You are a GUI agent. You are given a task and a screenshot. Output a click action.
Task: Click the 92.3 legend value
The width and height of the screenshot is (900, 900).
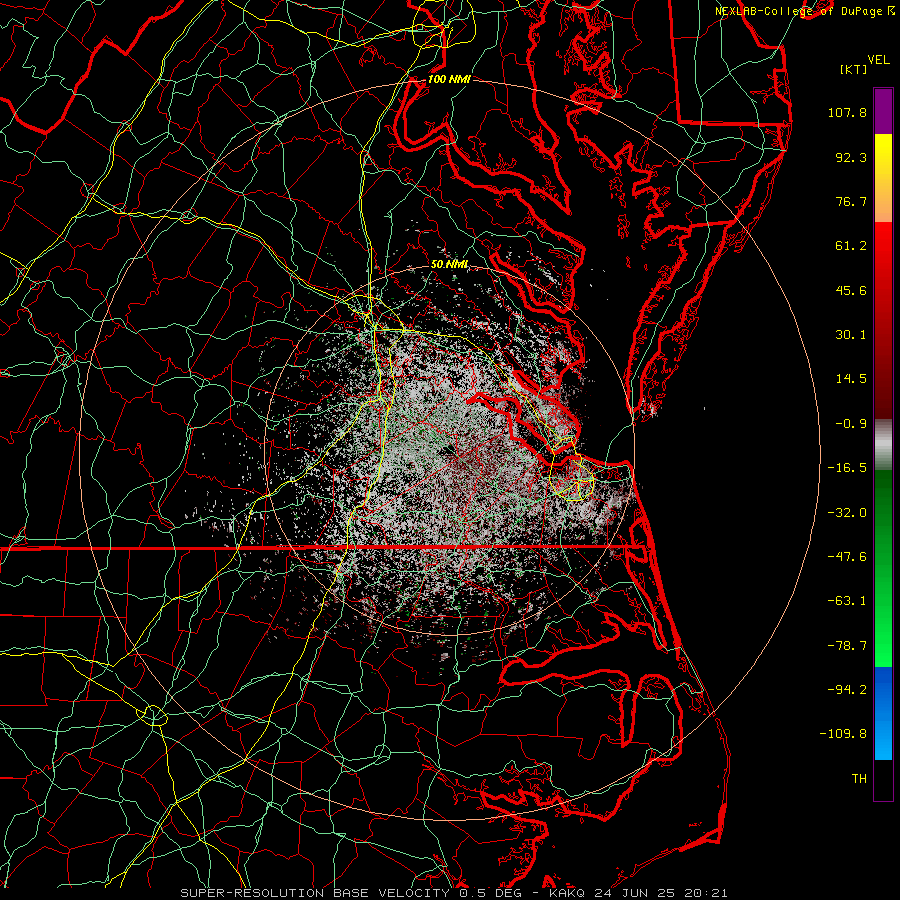(851, 157)
